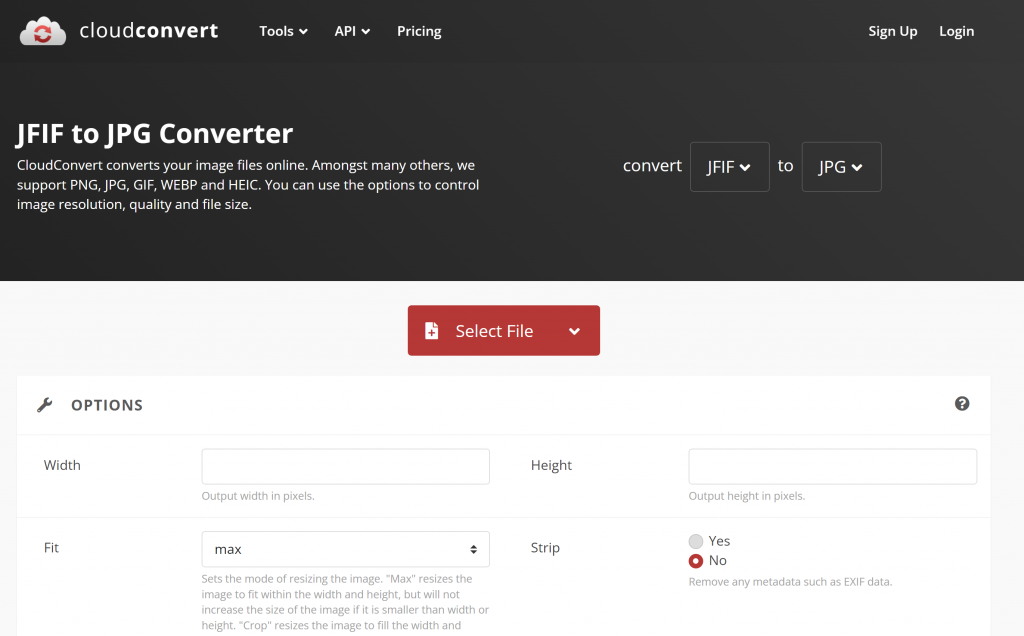The width and height of the screenshot is (1024, 636).
Task: Click the wrench icon beside OPTIONS
Action: (44, 405)
